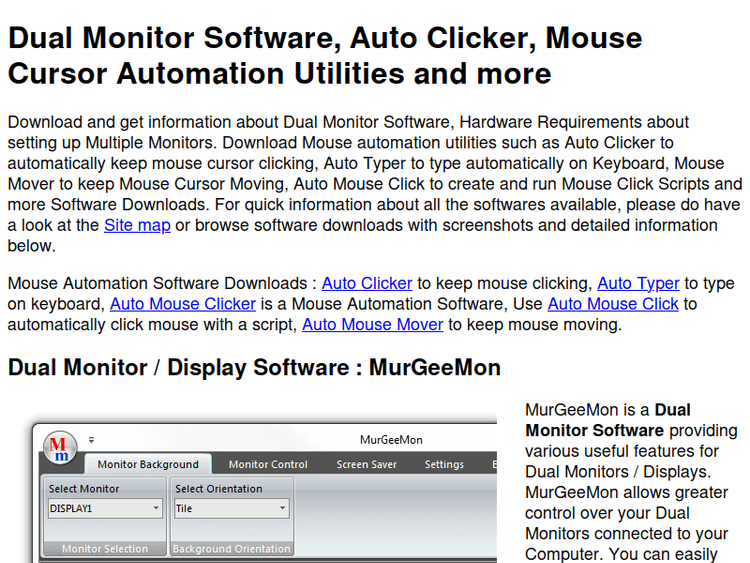750x563 pixels.
Task: Switch to the Monitor Background tab
Action: pos(148,464)
